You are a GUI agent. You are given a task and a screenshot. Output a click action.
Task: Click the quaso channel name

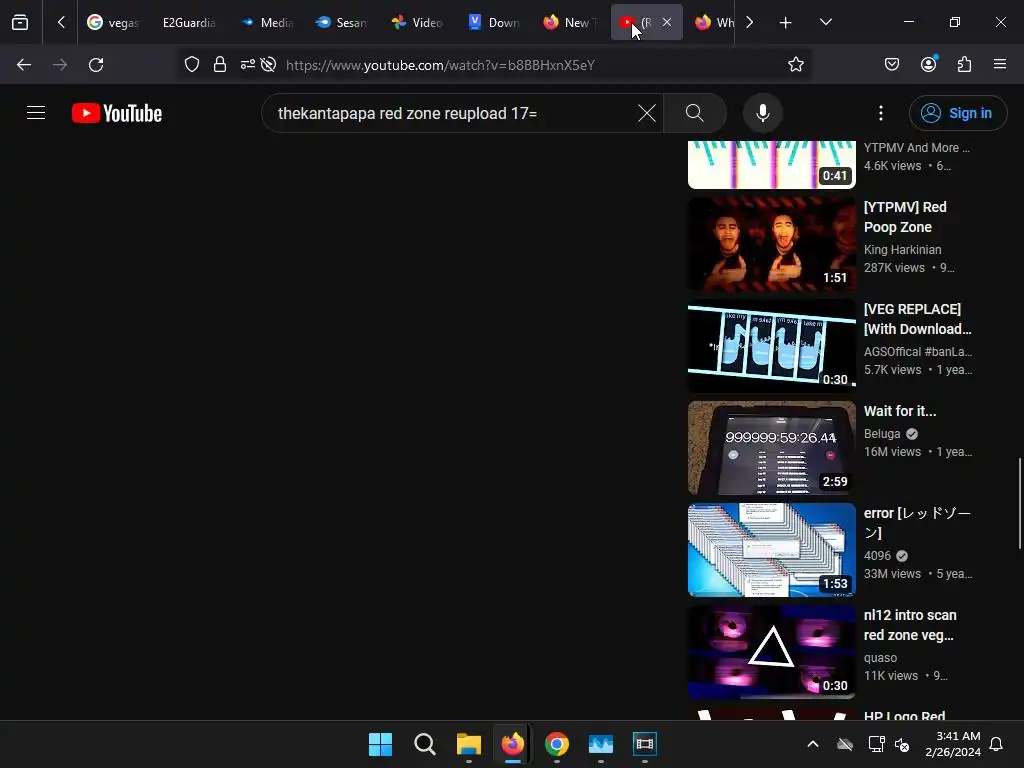[x=880, y=658]
